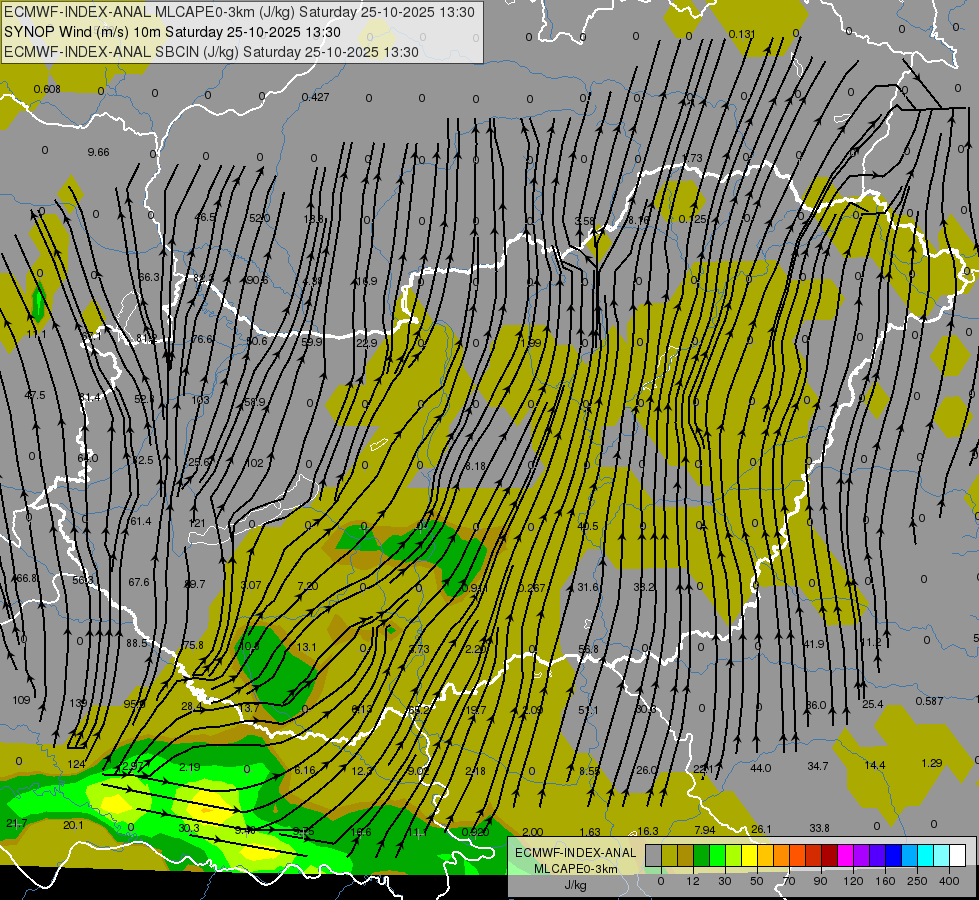
Task: Select the dark red legend swatch
Action: click(x=830, y=855)
